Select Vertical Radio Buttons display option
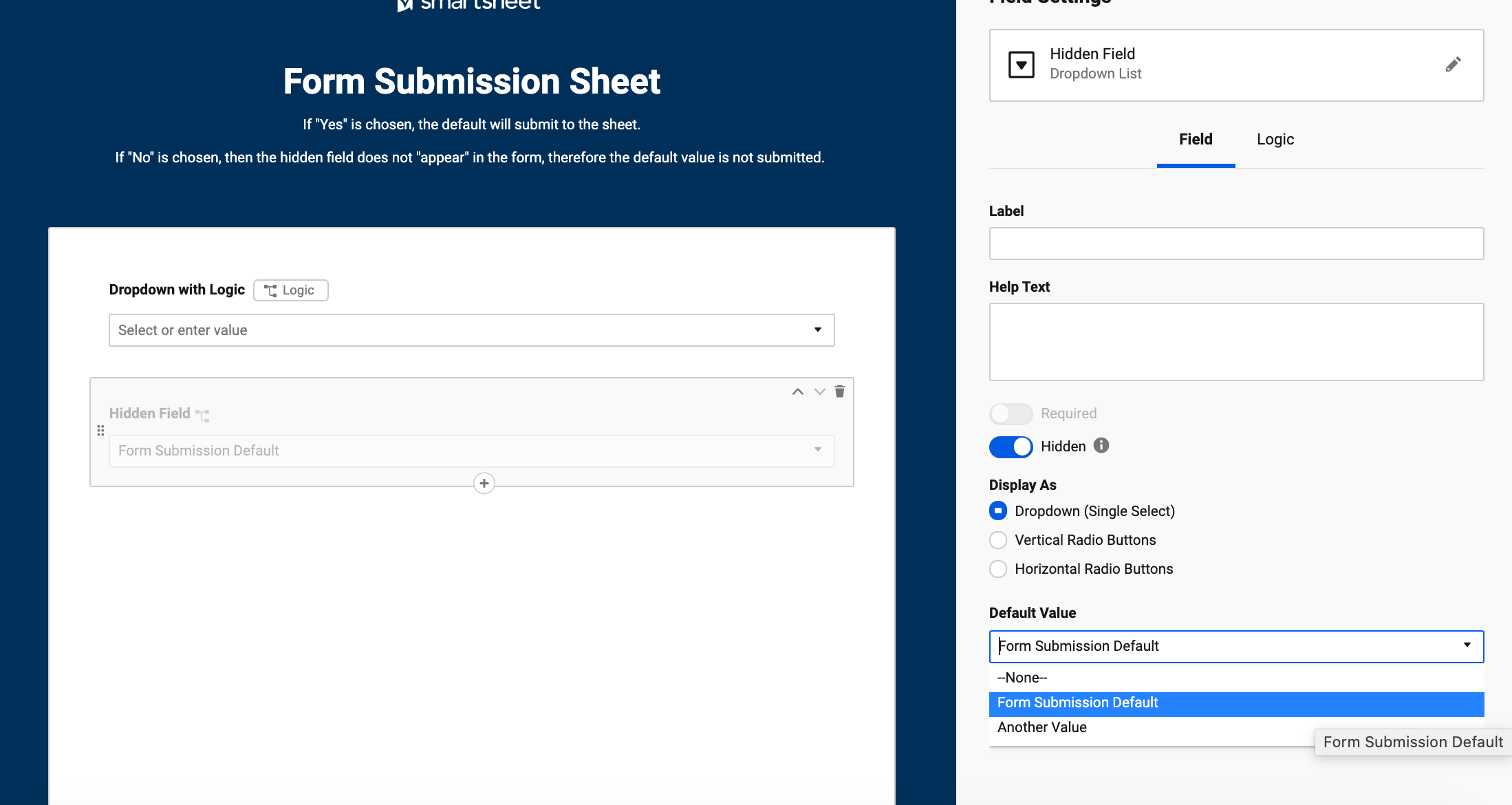The width and height of the screenshot is (1512, 805). coord(998,540)
